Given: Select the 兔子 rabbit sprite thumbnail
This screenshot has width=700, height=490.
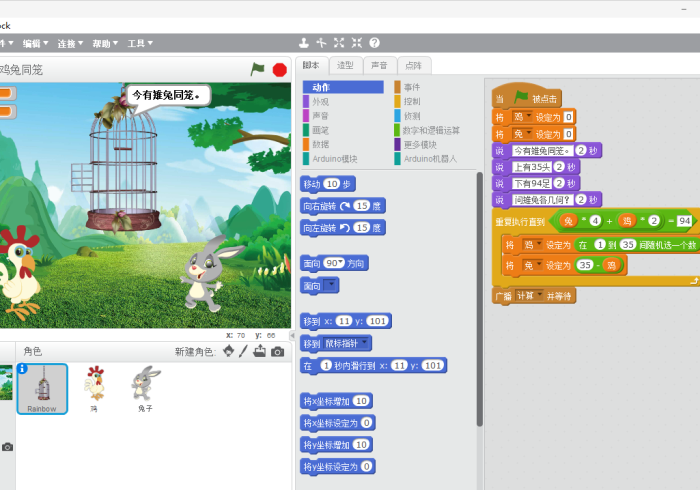Looking at the screenshot, I should pyautogui.click(x=146, y=387).
